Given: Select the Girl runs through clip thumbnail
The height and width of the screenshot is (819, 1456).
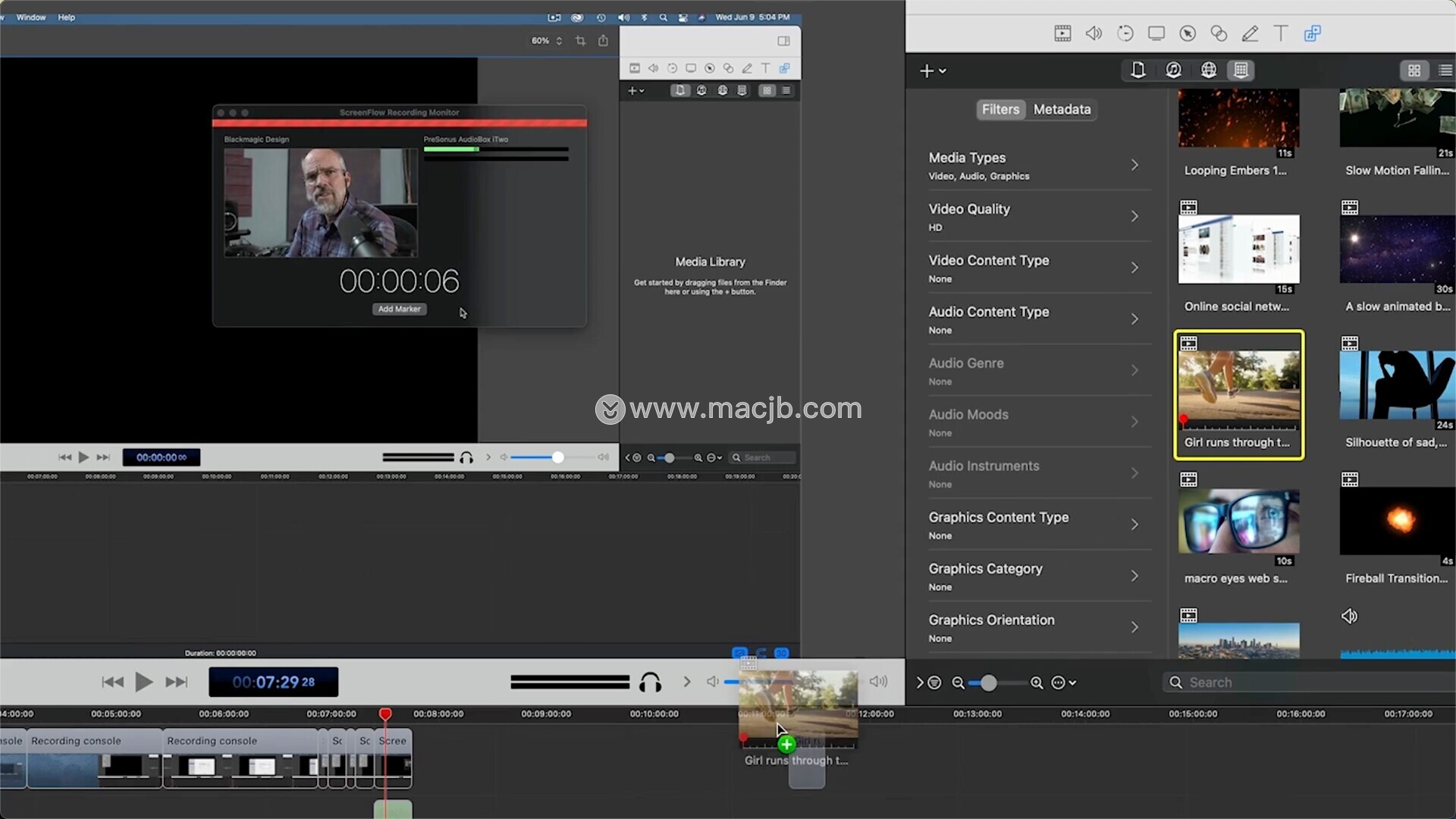Looking at the screenshot, I should 1238,384.
